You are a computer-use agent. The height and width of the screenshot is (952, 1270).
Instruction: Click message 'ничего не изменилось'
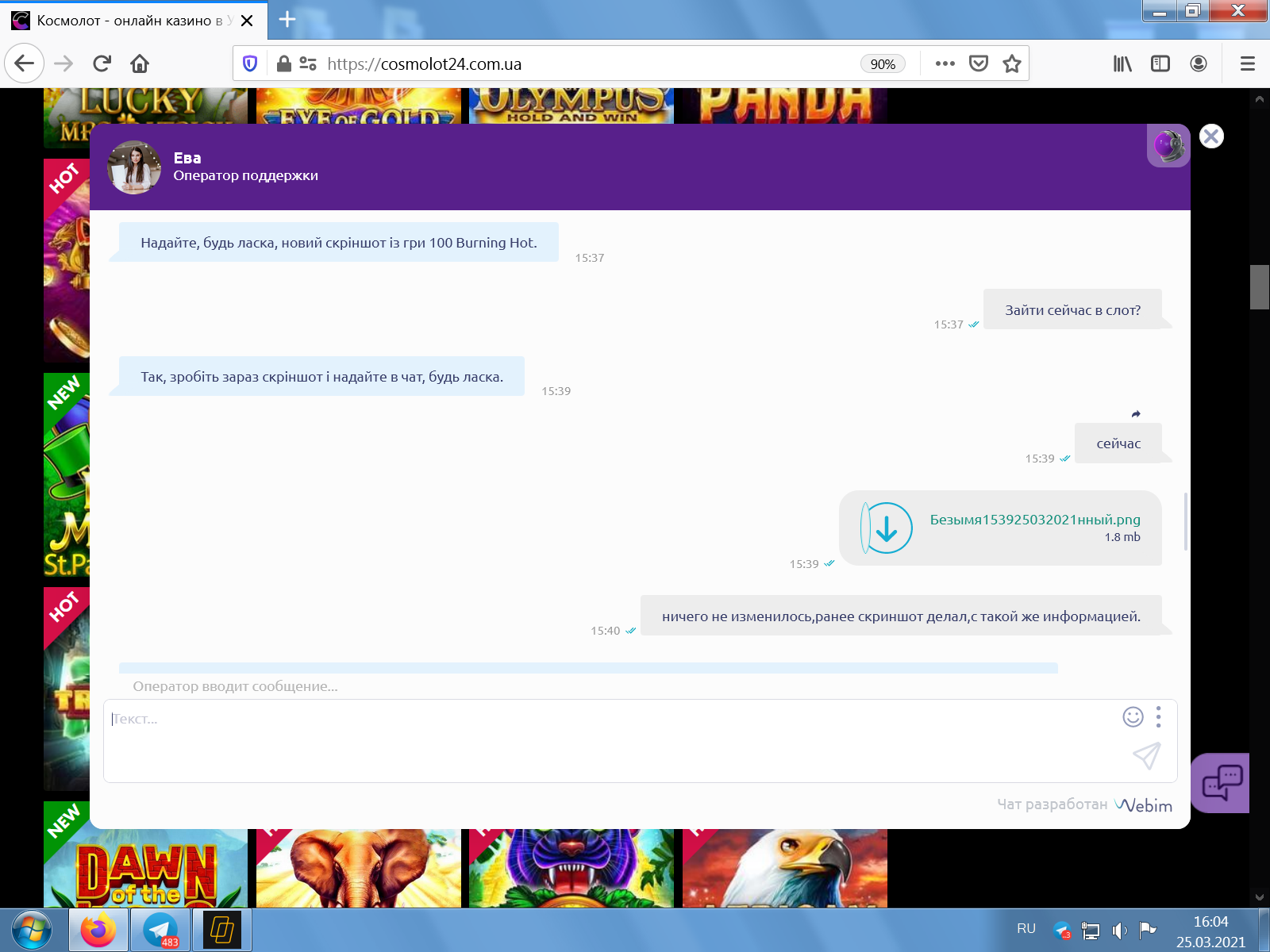click(x=902, y=616)
